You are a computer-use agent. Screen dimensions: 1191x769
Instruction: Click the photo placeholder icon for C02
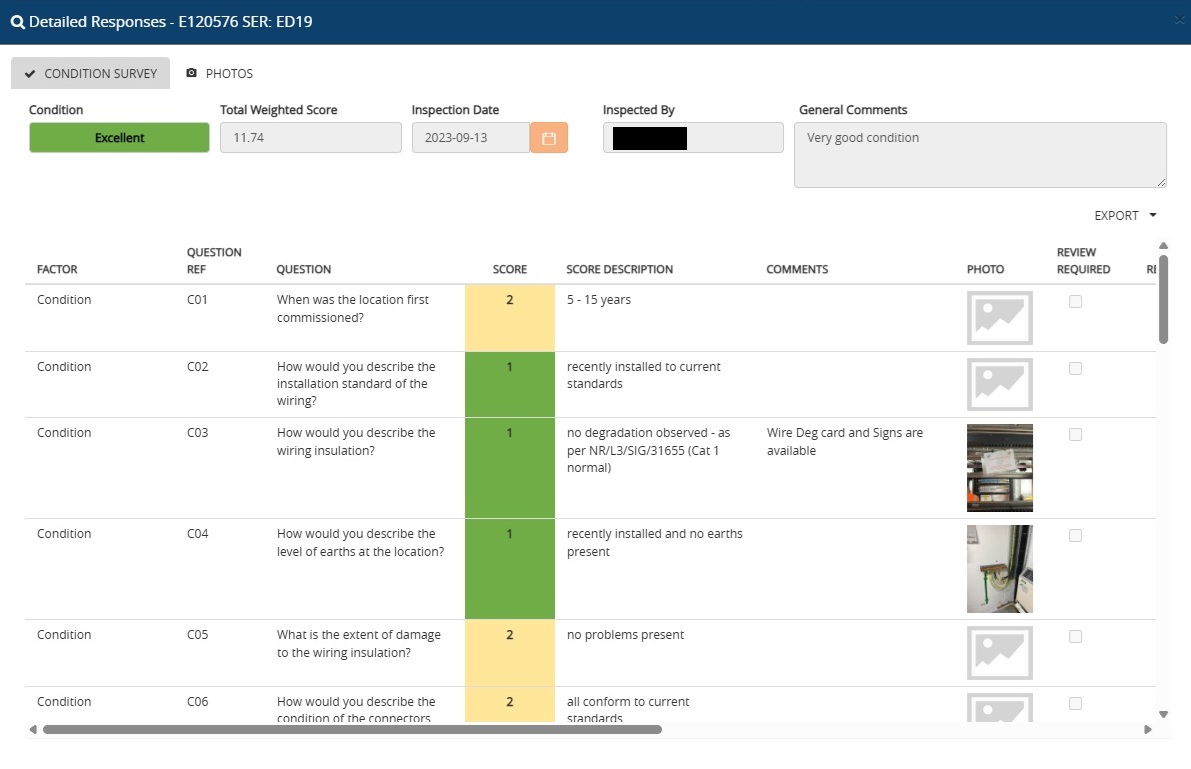999,385
